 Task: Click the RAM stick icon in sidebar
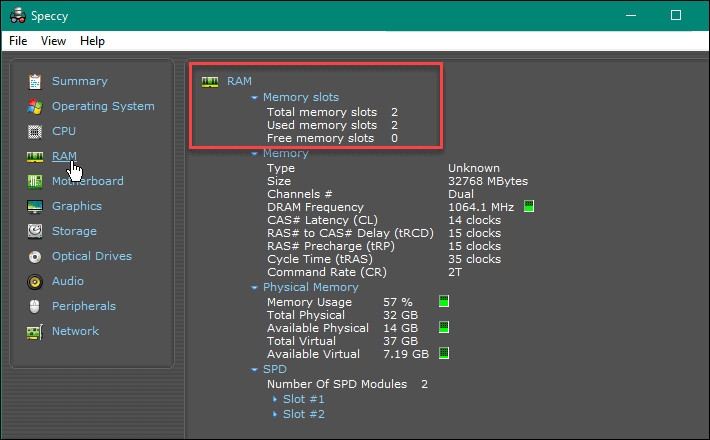pos(35,157)
